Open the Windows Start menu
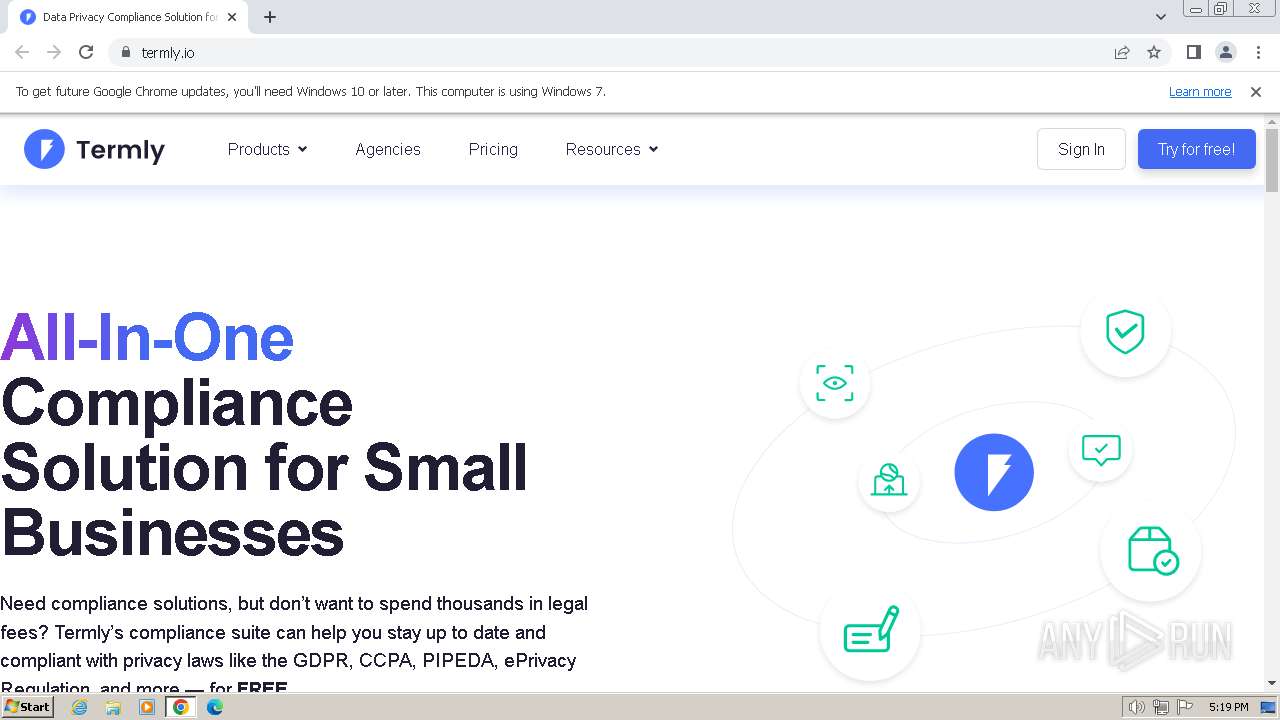Screen dimensions: 1280x720 (27, 707)
